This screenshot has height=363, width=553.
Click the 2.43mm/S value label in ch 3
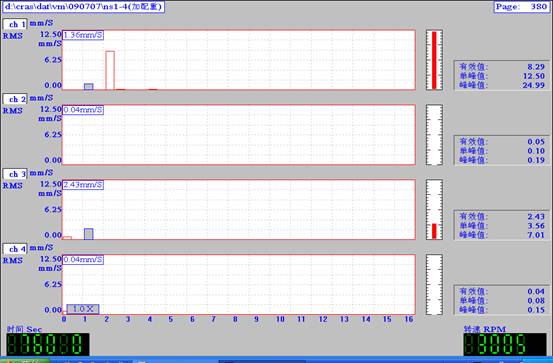click(x=83, y=184)
